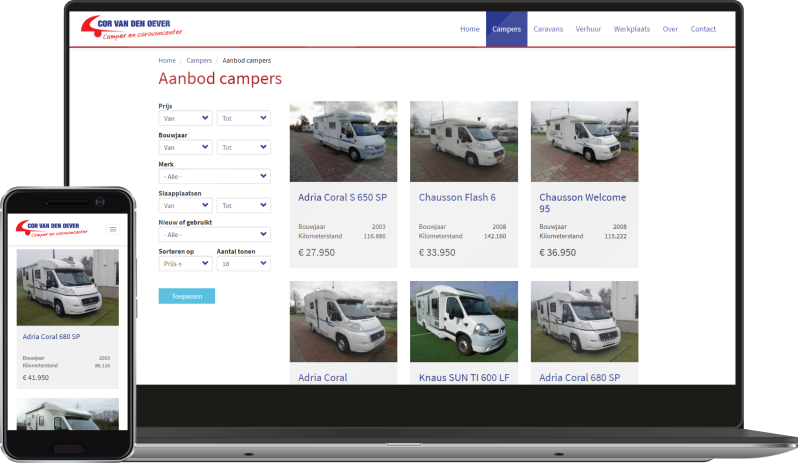The height and width of the screenshot is (463, 798).
Task: Open Werkplaats navigation item
Action: (632, 29)
